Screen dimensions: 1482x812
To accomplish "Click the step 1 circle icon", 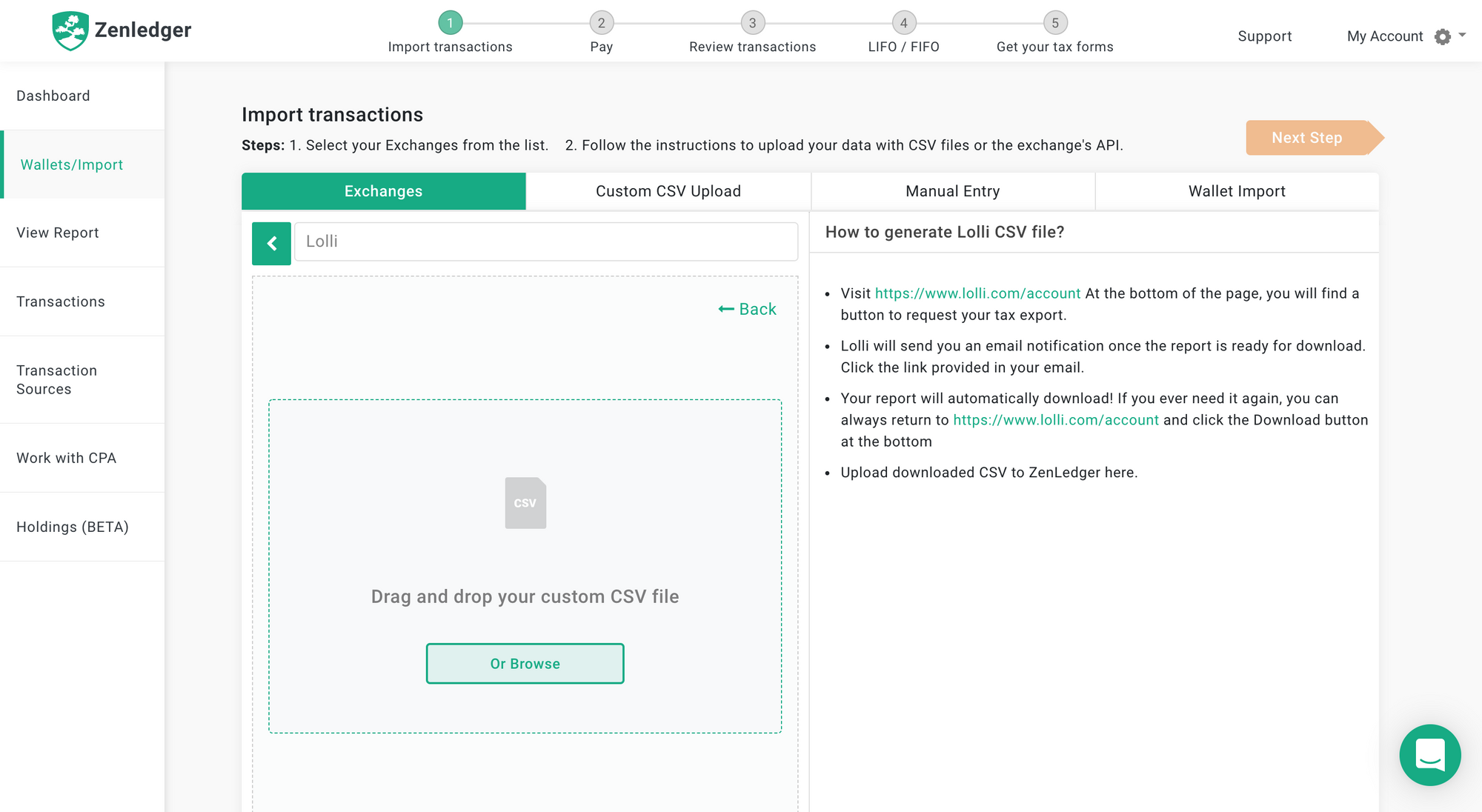I will point(450,23).
